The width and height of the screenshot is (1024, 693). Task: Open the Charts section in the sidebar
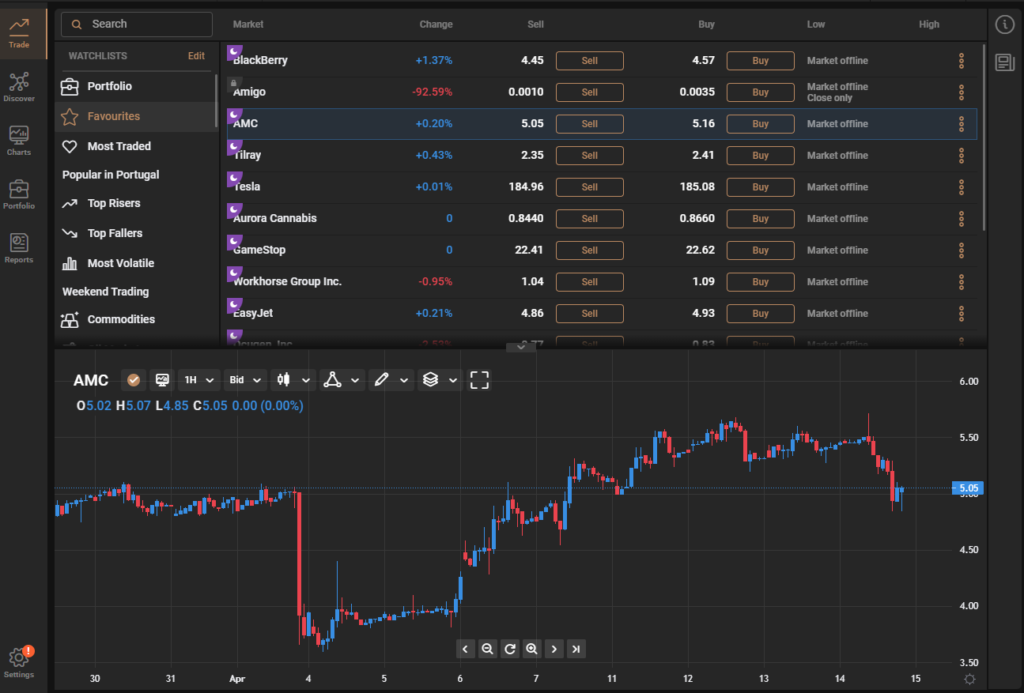[22, 138]
